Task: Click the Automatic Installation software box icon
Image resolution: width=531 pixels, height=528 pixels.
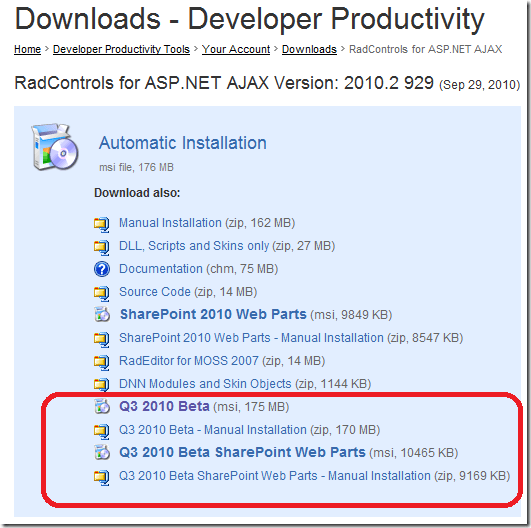Action: (55, 147)
